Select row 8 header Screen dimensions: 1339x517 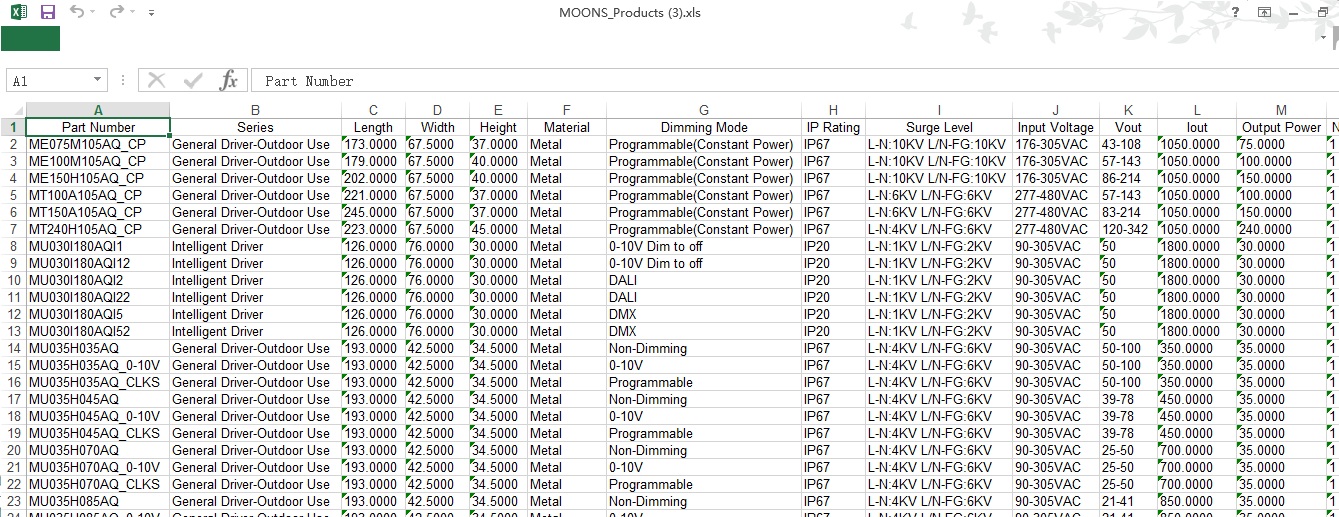13,246
